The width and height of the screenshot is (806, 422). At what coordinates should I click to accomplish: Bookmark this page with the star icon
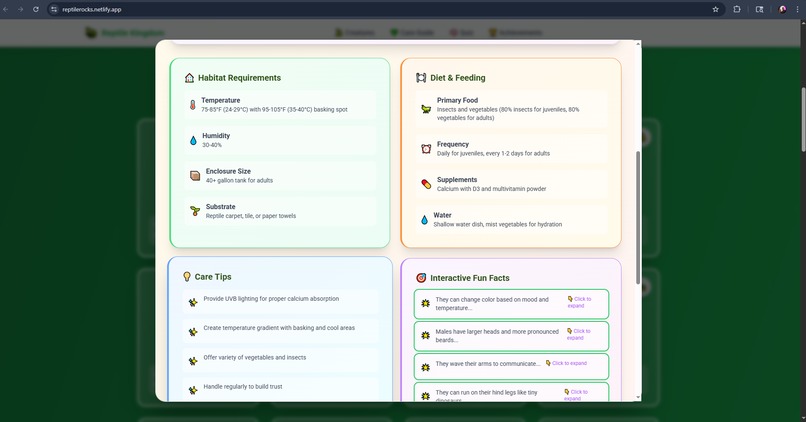point(716,9)
